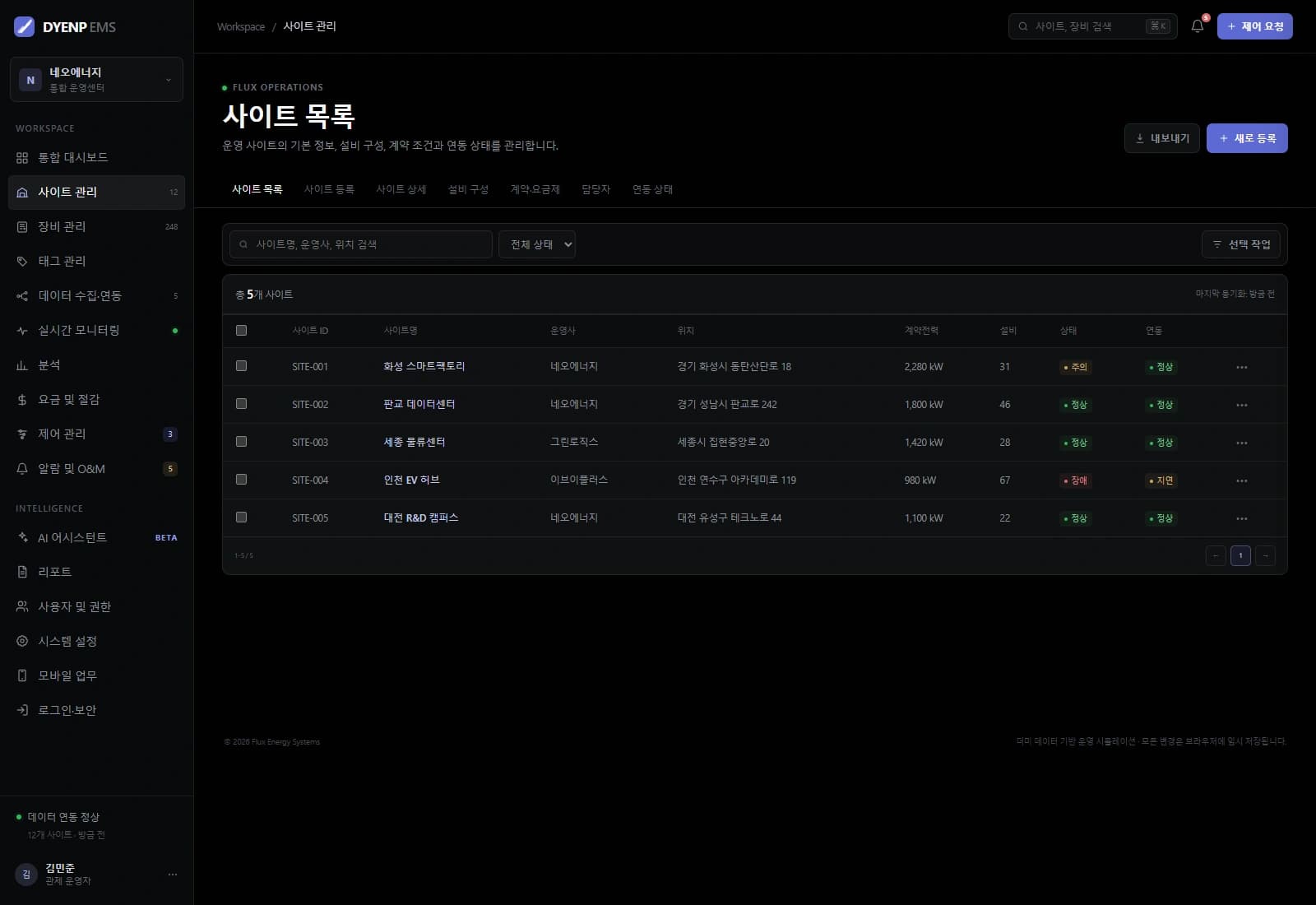Go to 장비 관리 in the sidebar
The image size is (1316, 905).
(x=96, y=226)
